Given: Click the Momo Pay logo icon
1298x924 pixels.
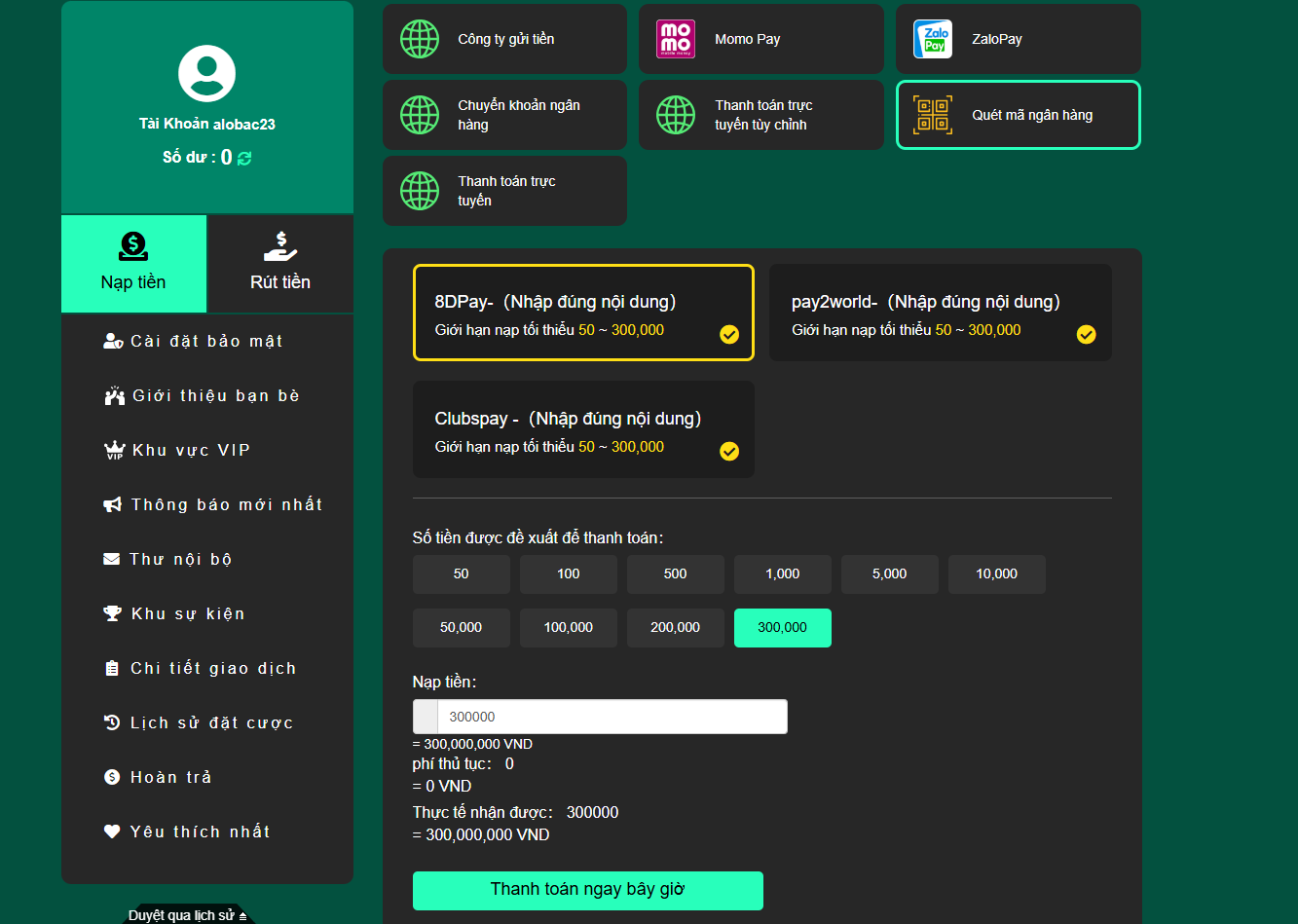Looking at the screenshot, I should 676,39.
